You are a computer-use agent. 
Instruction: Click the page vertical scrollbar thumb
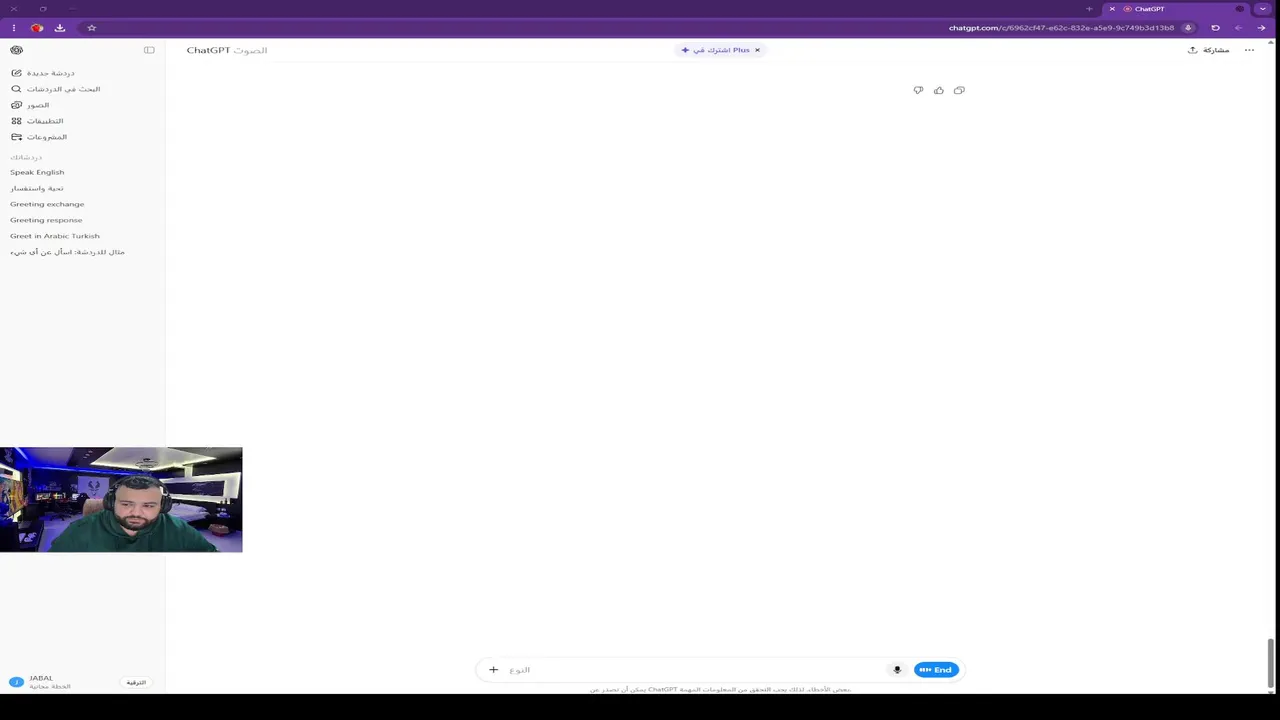[x=1271, y=661]
